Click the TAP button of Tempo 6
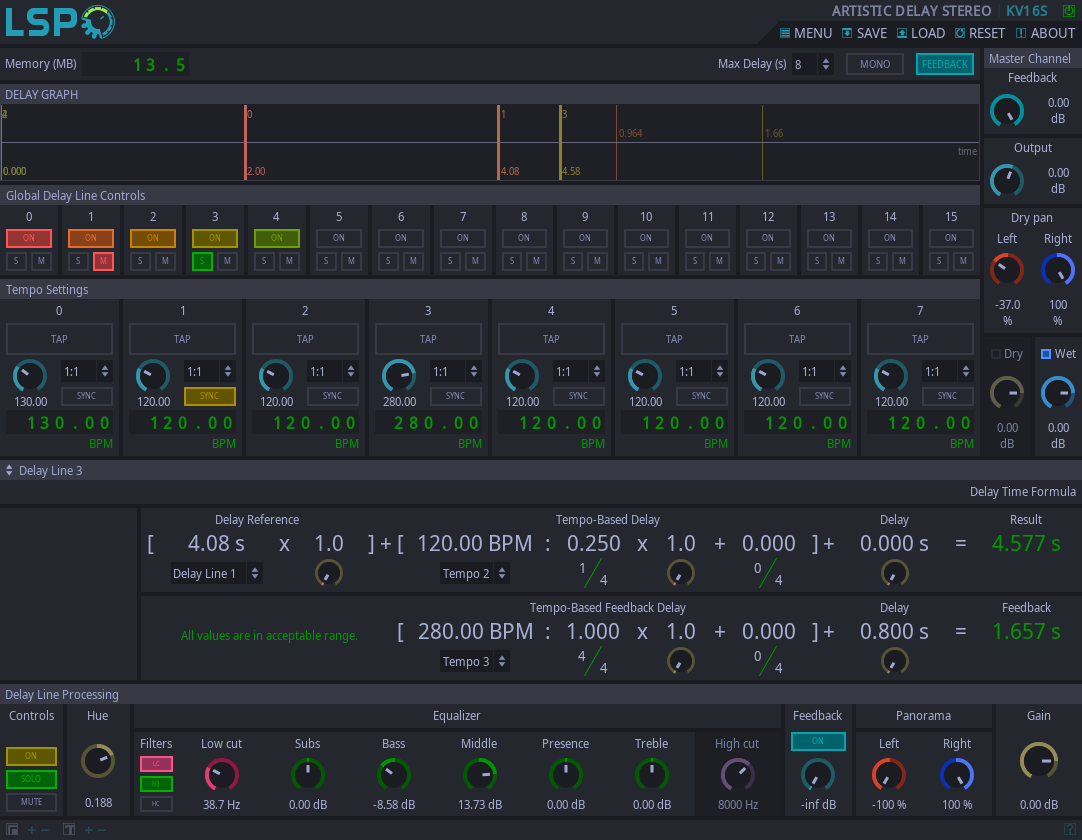The height and width of the screenshot is (840, 1082). pos(797,340)
